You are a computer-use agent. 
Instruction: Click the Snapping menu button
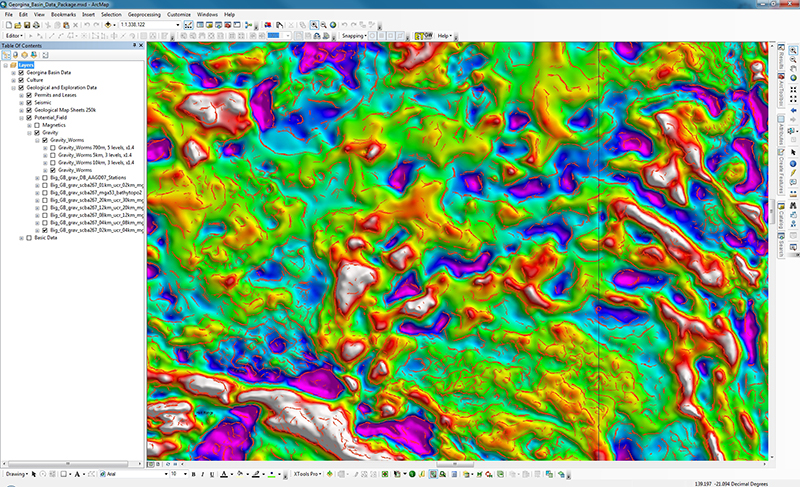(353, 35)
